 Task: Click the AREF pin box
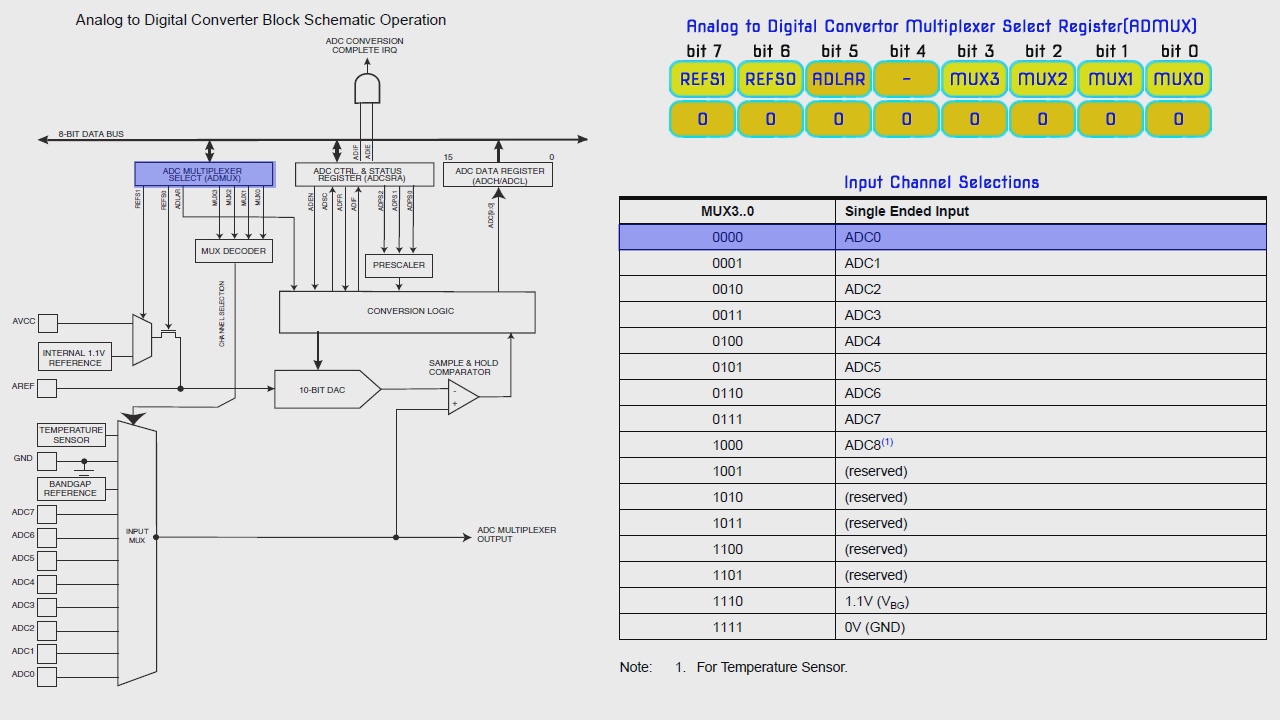48,386
